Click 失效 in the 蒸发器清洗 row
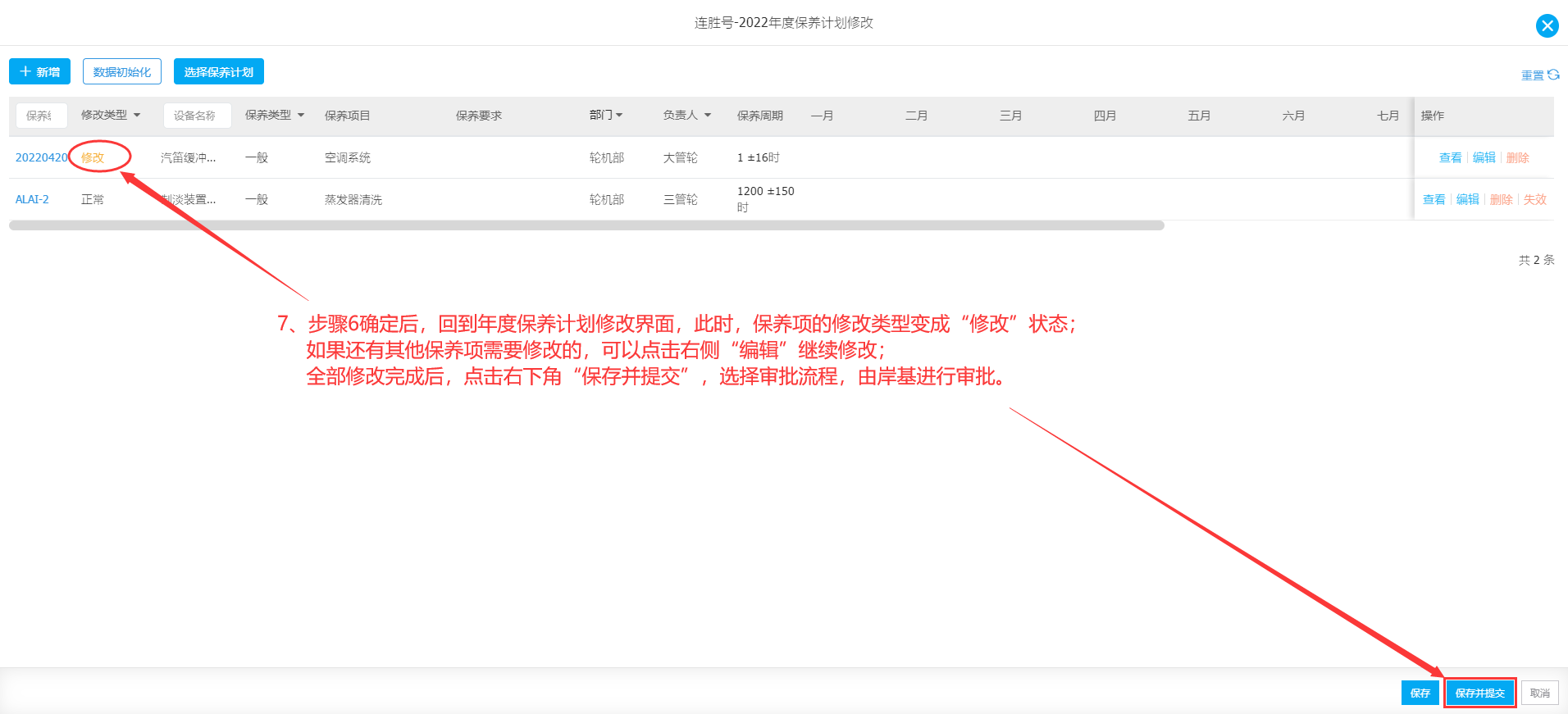Image resolution: width=1568 pixels, height=714 pixels. 1534,199
